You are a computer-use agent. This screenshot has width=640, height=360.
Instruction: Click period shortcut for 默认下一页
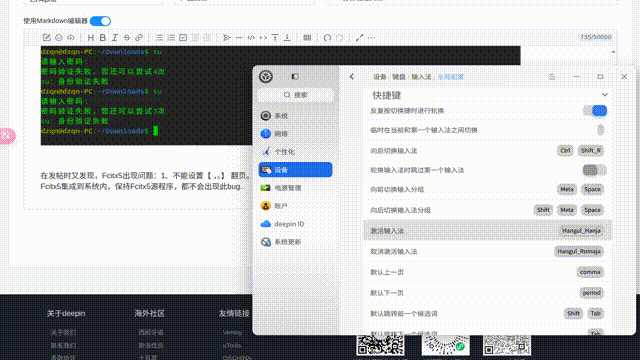tap(591, 293)
